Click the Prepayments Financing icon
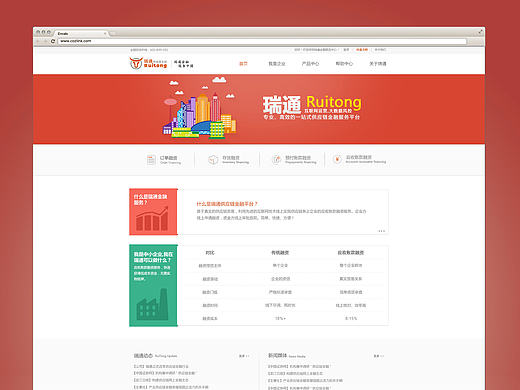Viewport: 520px width, 390px height. [x=277, y=160]
